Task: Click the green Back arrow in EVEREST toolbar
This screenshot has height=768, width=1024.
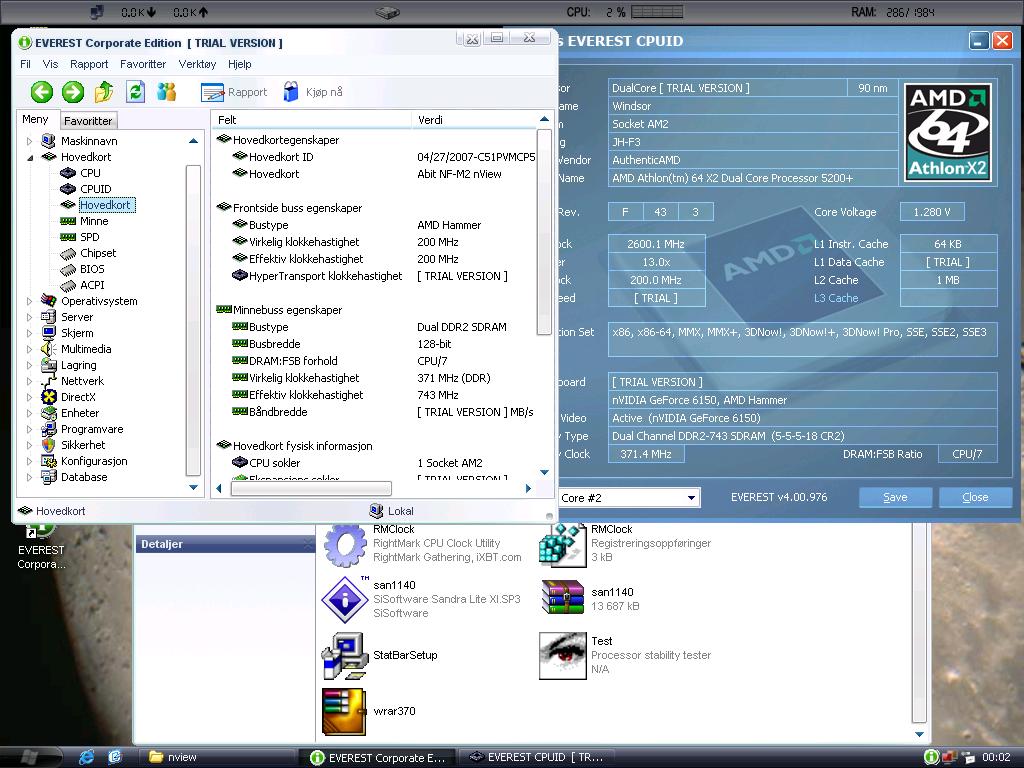Action: coord(42,92)
